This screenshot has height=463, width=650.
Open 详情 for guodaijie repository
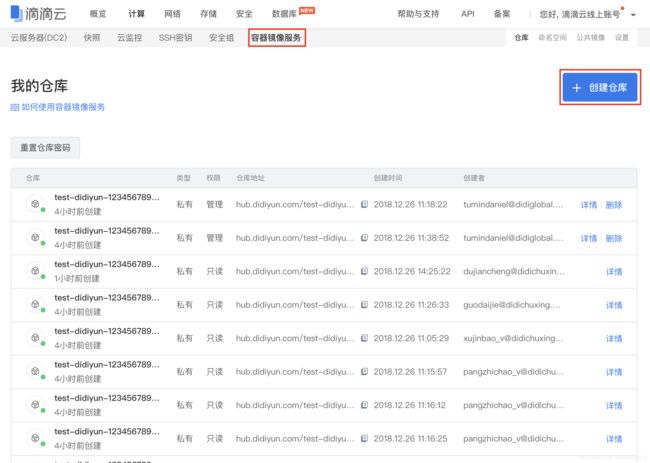[614, 305]
